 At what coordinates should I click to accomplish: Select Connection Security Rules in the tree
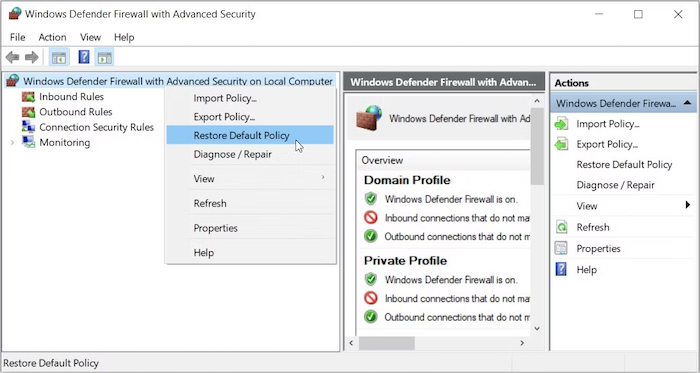click(x=96, y=127)
